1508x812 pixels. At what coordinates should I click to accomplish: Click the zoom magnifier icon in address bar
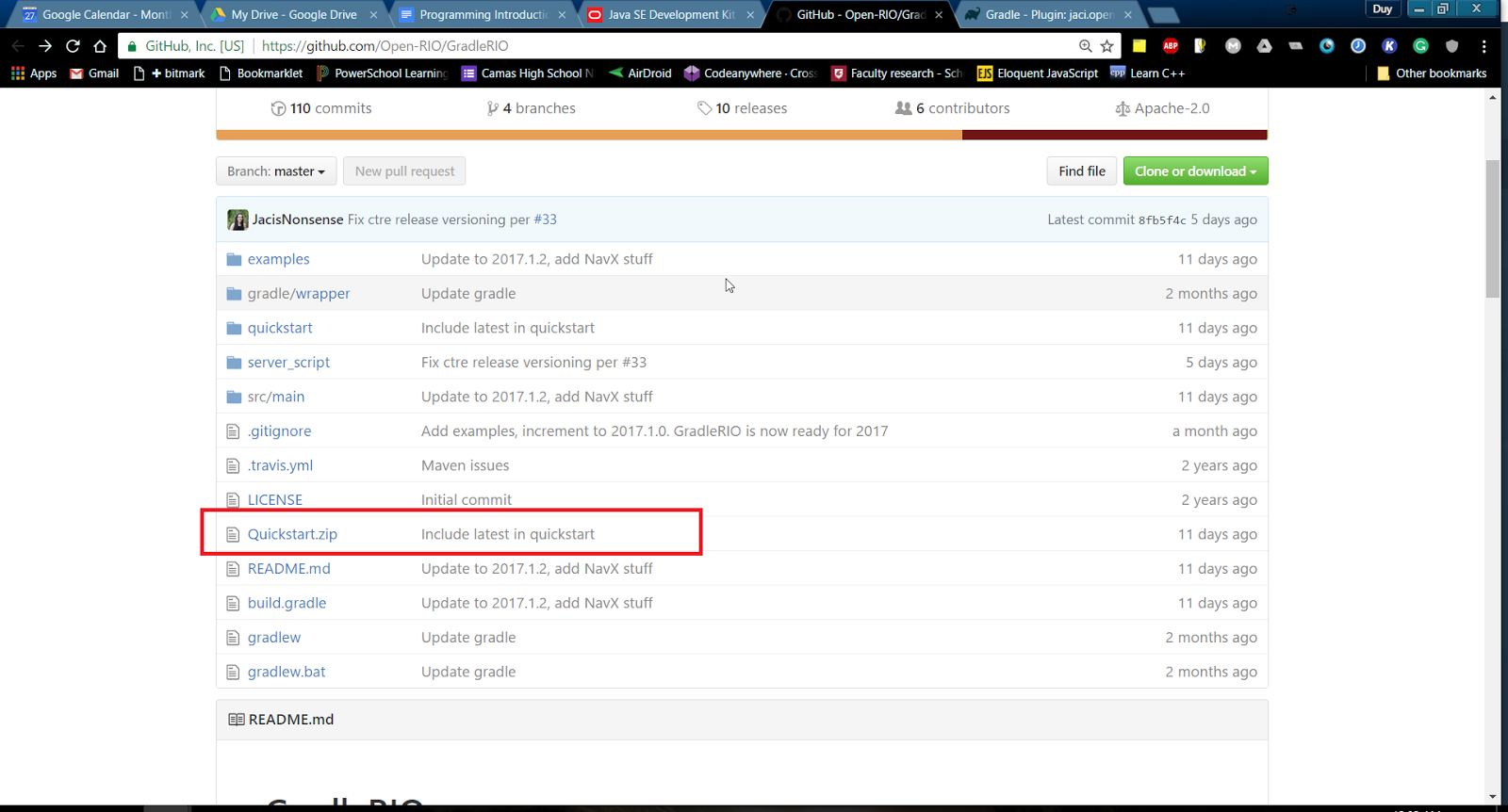[x=1085, y=45]
